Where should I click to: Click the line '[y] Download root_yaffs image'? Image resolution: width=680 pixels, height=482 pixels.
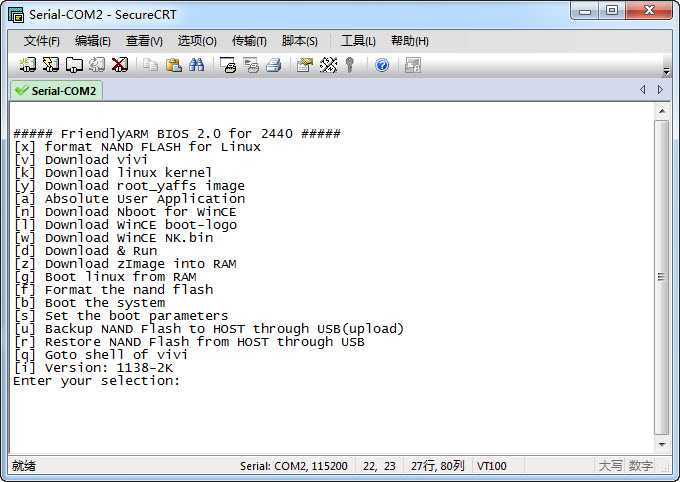[x=129, y=186]
